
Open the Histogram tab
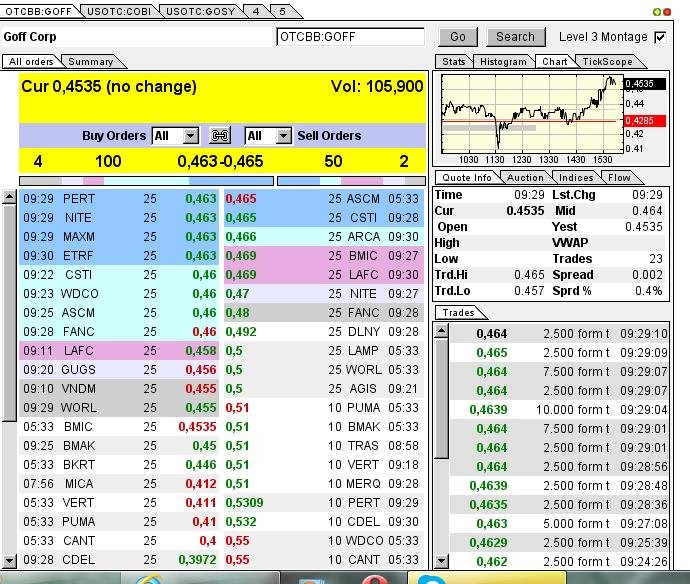tap(503, 62)
